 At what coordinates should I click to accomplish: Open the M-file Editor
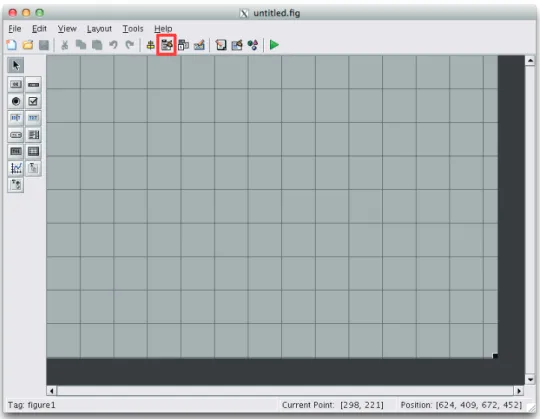coord(221,45)
